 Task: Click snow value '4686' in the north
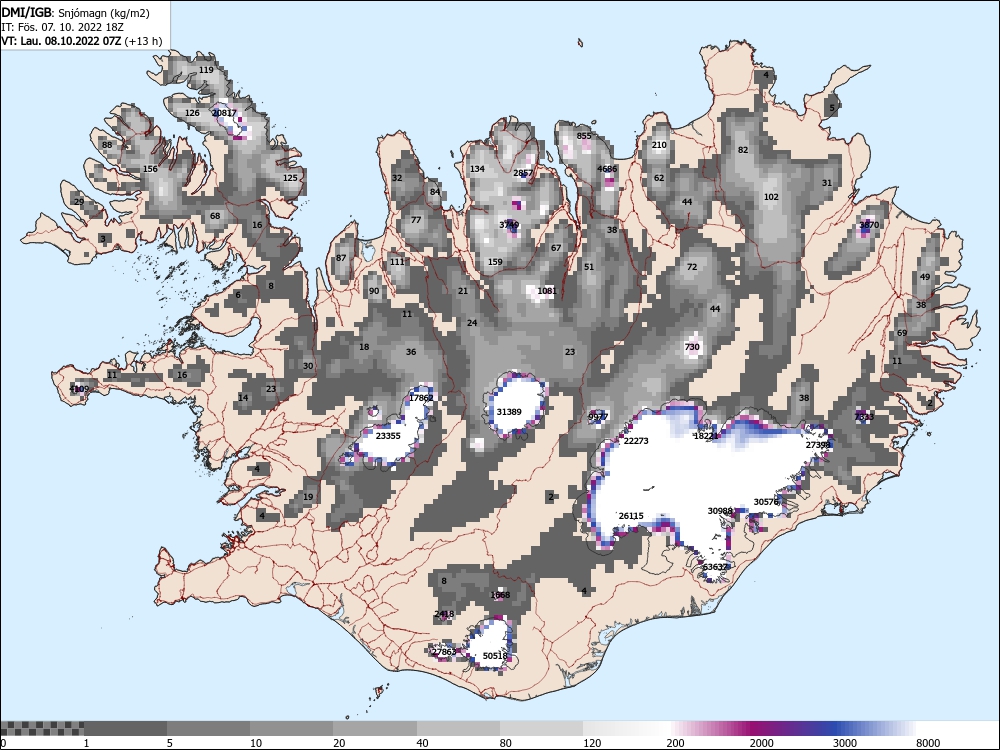pos(607,169)
